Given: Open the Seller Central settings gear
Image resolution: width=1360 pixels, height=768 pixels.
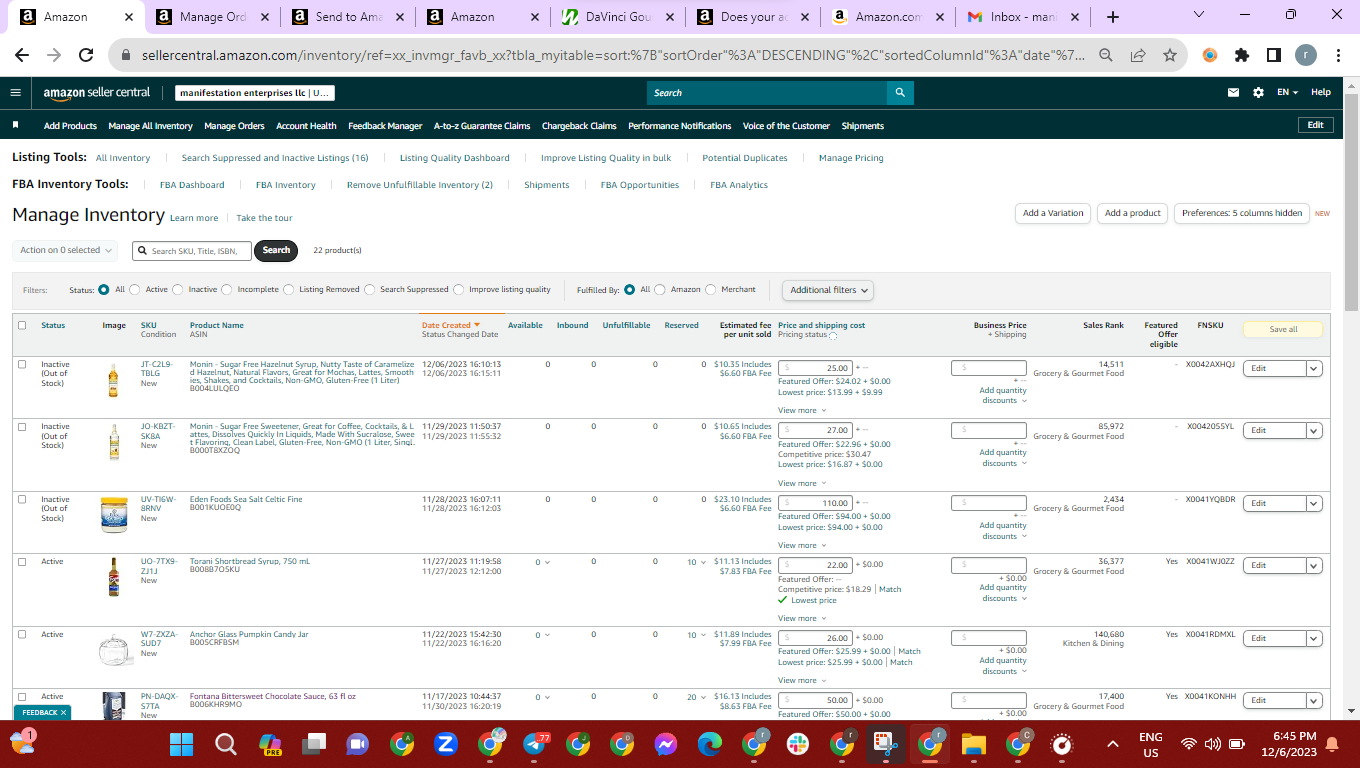Looking at the screenshot, I should pyautogui.click(x=1258, y=92).
